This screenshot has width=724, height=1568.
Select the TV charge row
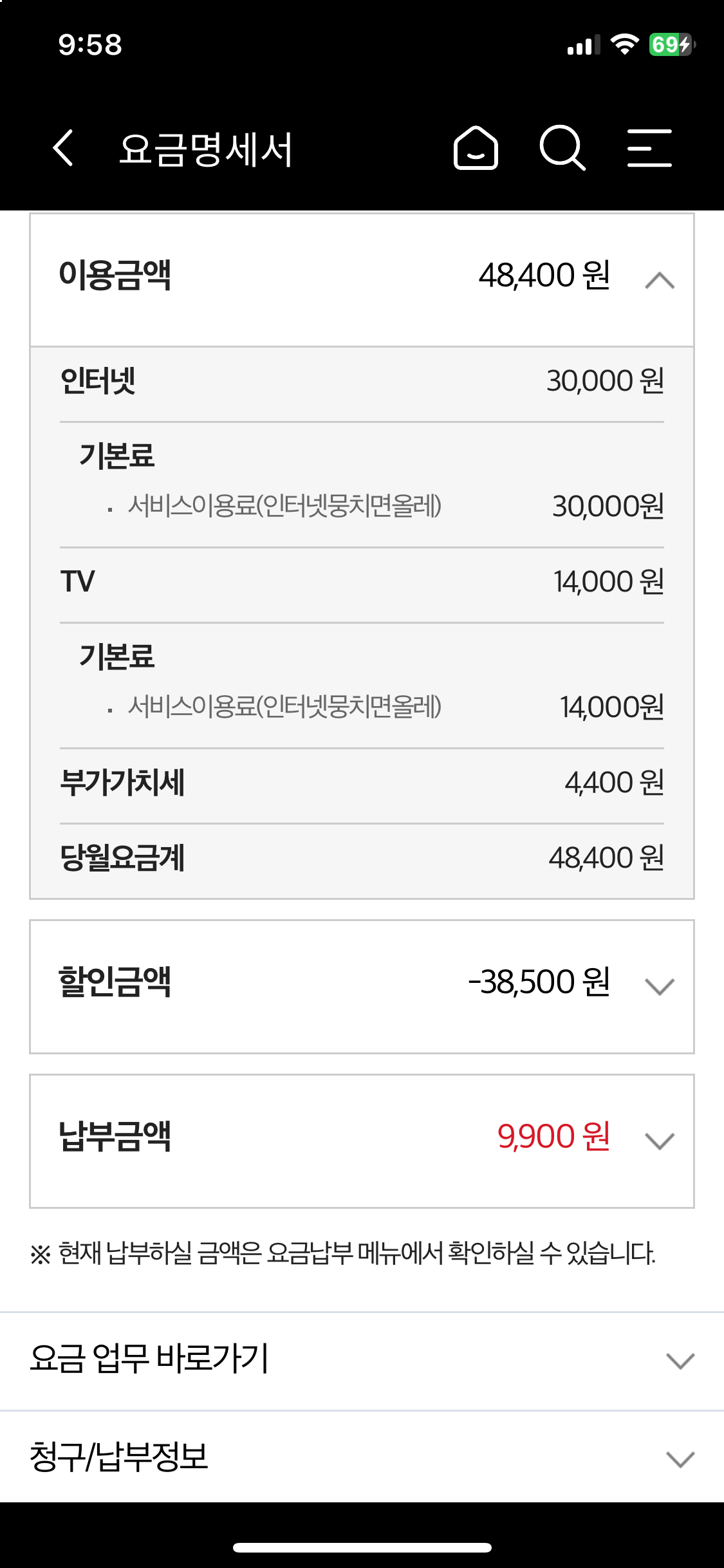(x=362, y=582)
